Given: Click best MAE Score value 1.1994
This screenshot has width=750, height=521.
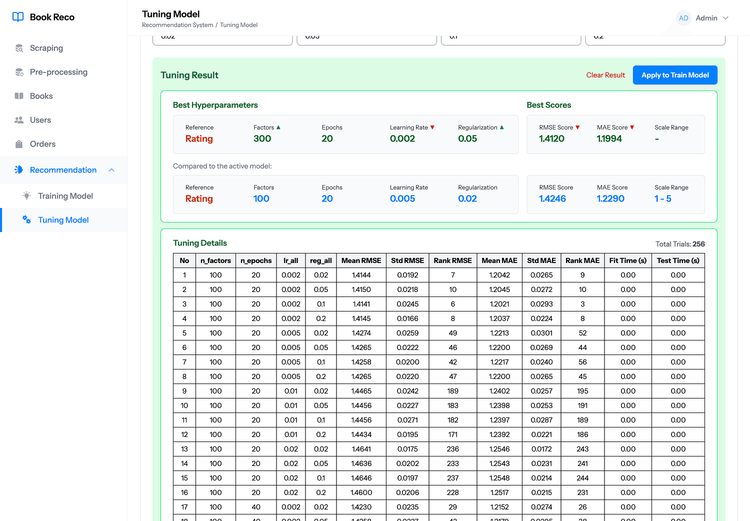Looking at the screenshot, I should (609, 139).
